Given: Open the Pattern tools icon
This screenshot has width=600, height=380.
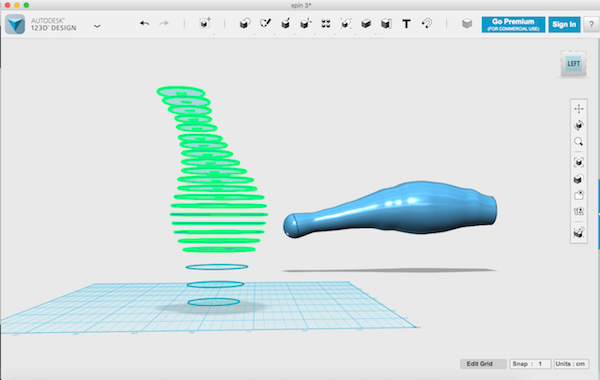Looking at the screenshot, I should (326, 24).
